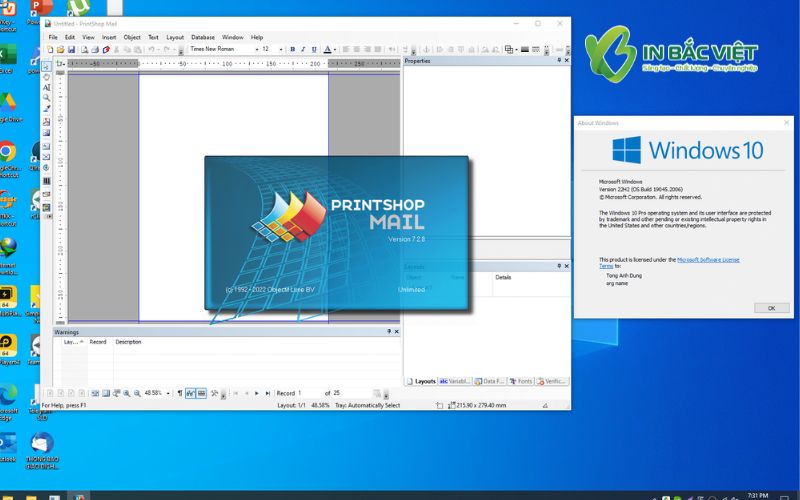Toggle Italic formatting button
The image size is (800, 500).
click(303, 49)
